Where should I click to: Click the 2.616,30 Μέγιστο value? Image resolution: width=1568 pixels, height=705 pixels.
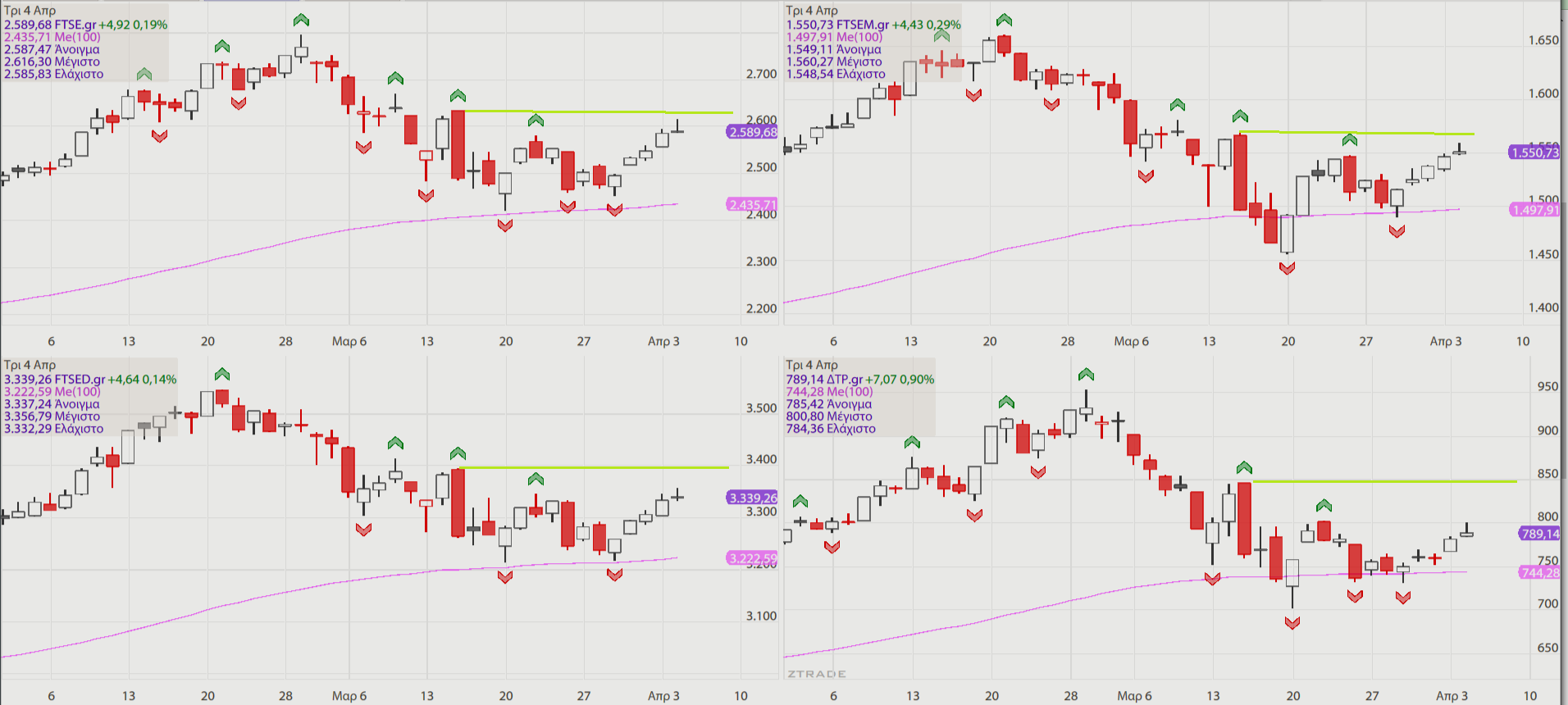click(x=52, y=61)
